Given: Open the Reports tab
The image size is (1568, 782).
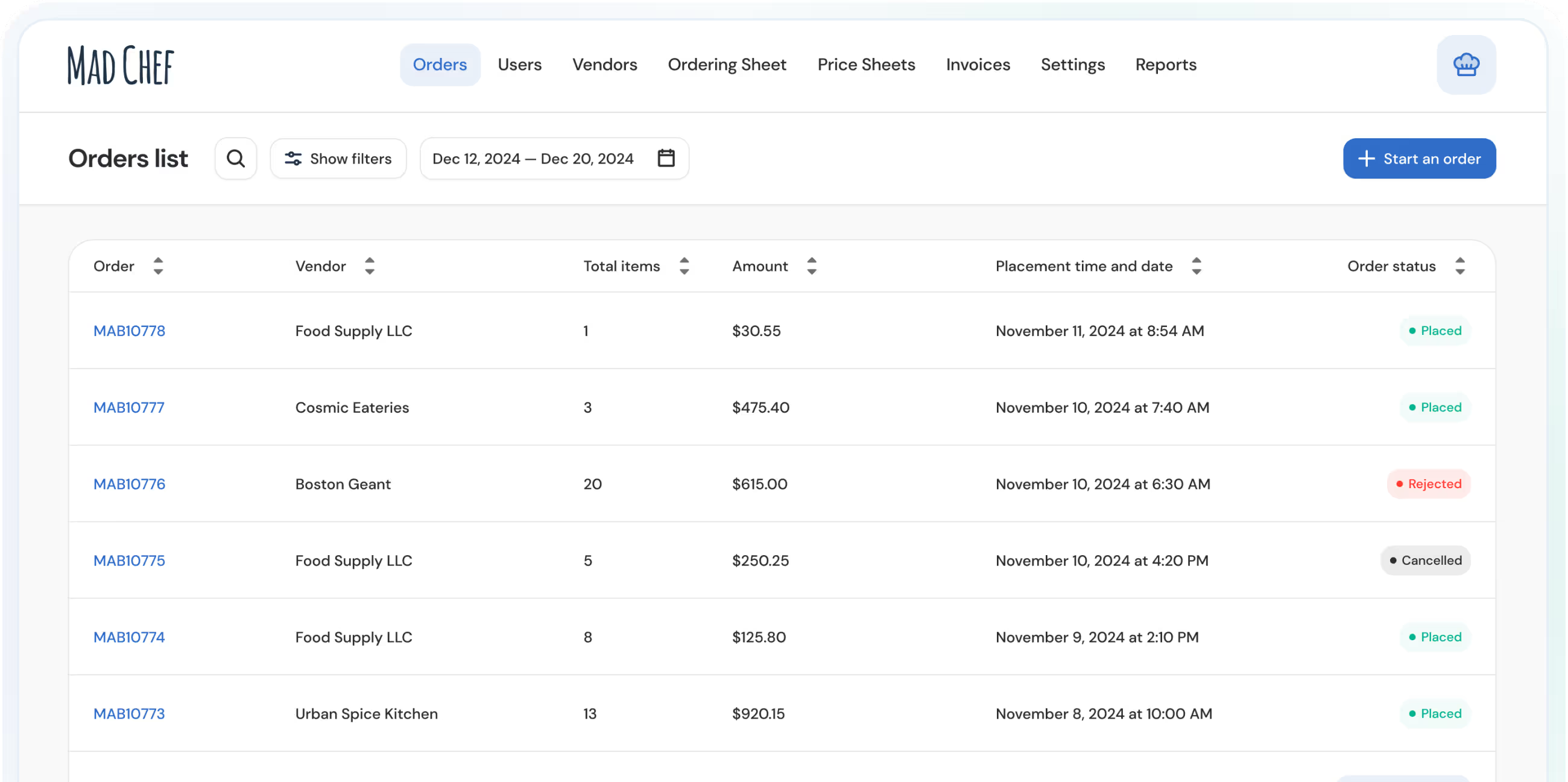Looking at the screenshot, I should click(1165, 65).
